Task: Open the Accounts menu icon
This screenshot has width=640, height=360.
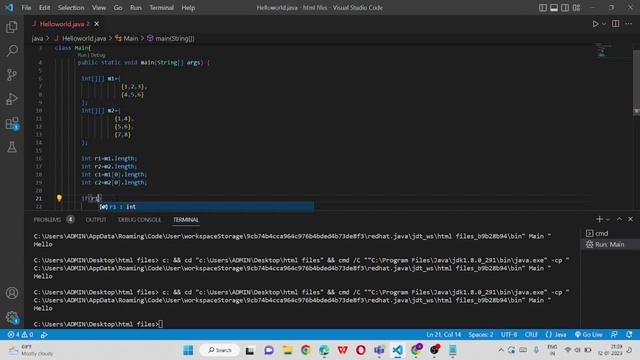Action: pos(12,293)
